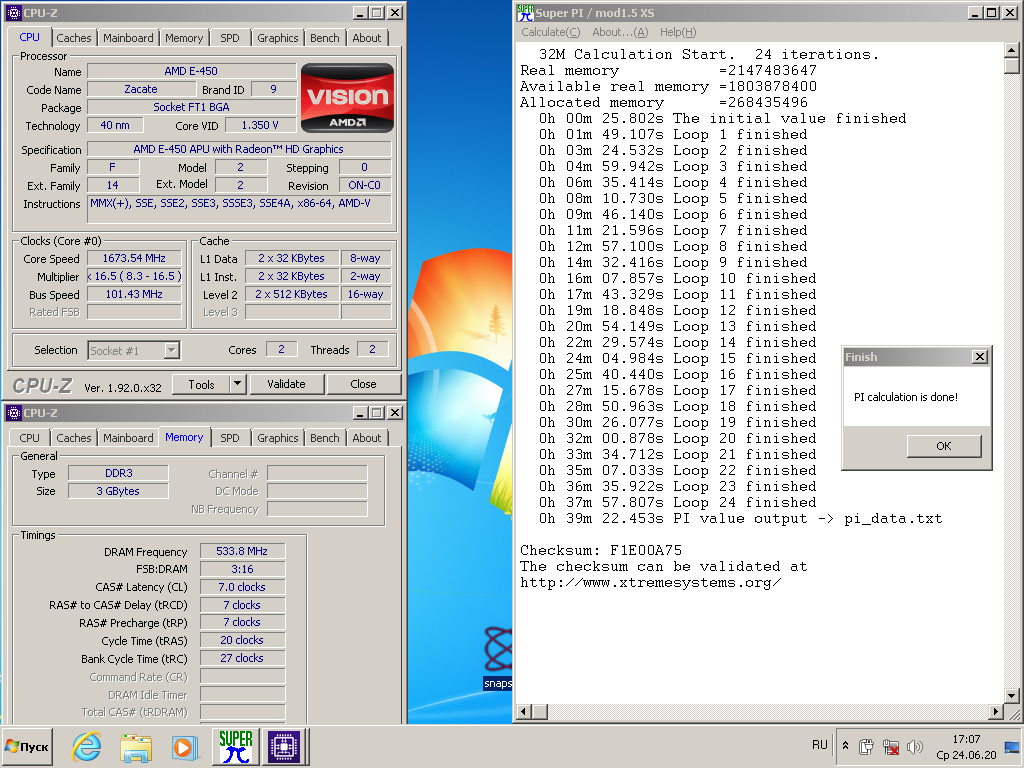Viewport: 1024px width, 768px height.
Task: Click the Code Name value Zacate
Action: click(141, 89)
